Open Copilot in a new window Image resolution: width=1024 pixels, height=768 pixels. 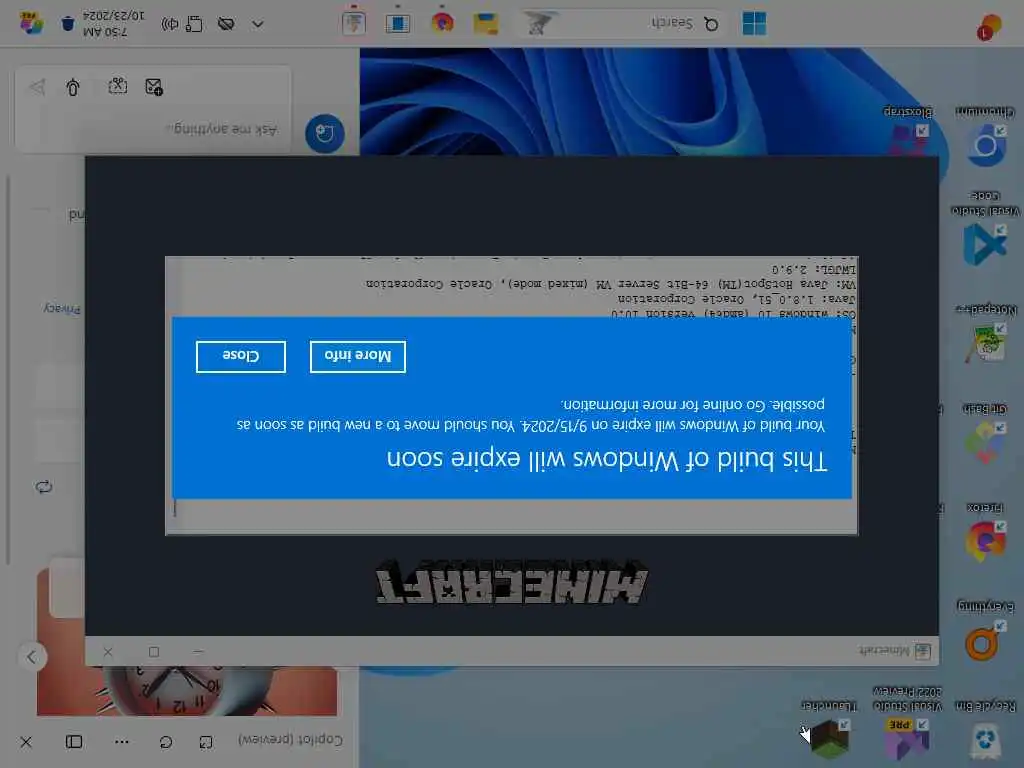pos(206,742)
